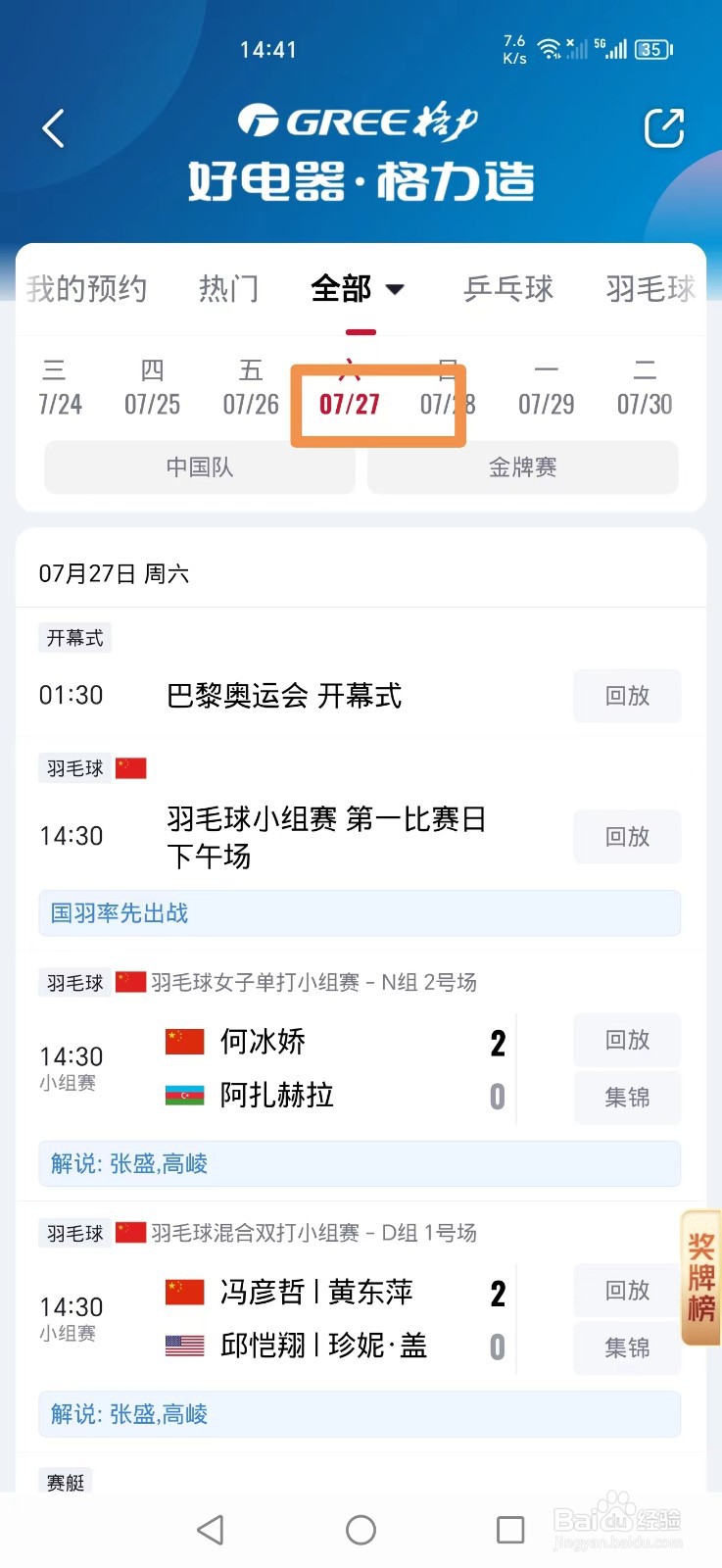Switch to the 热门 tab
Viewport: 722px width, 1568px height.
(x=228, y=288)
